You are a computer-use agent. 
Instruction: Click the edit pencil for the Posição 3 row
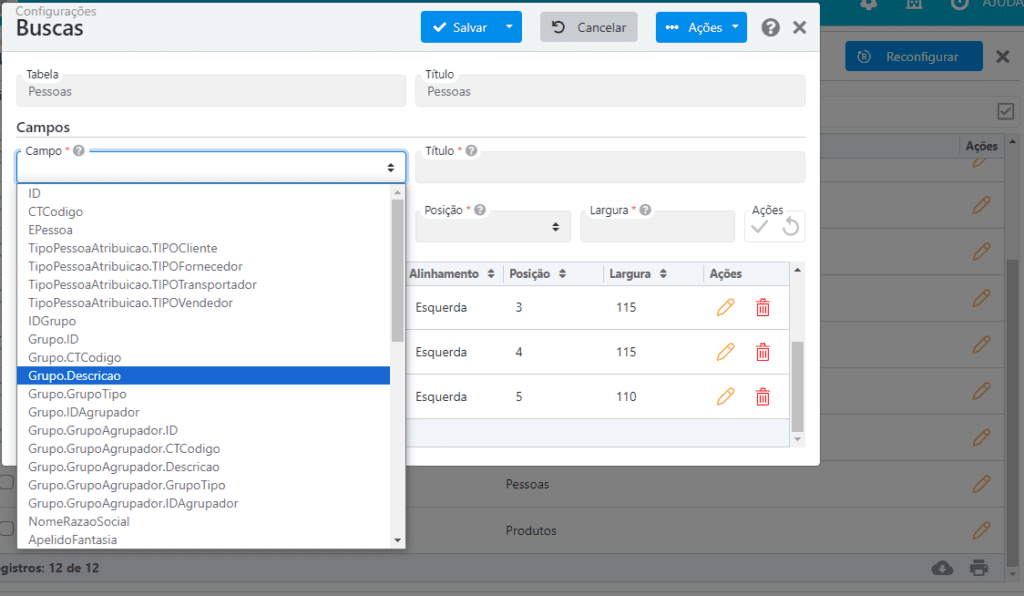[725, 307]
